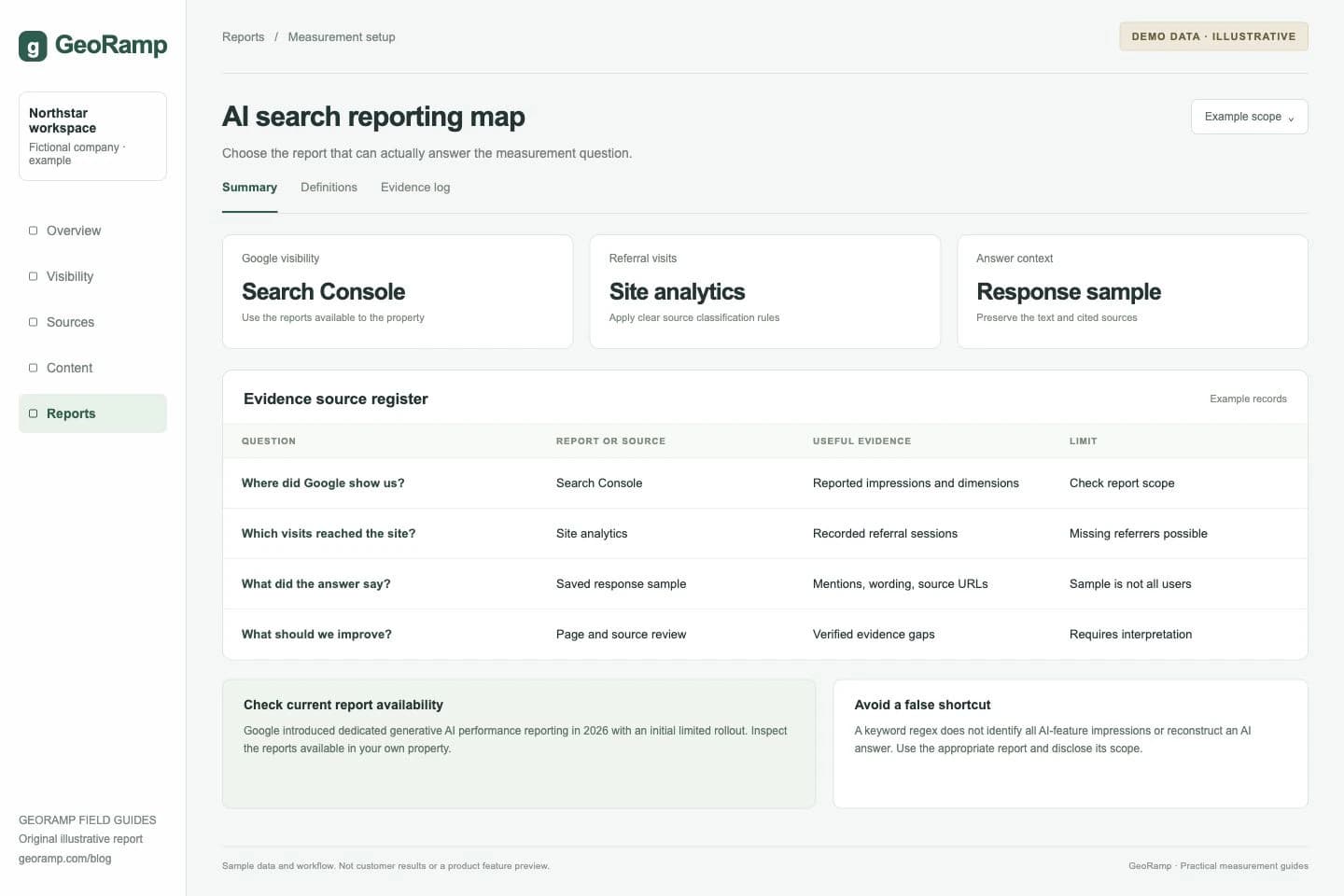The image size is (1344, 896).
Task: Click the 'Avoid a false shortcut' heading
Action: 922,705
